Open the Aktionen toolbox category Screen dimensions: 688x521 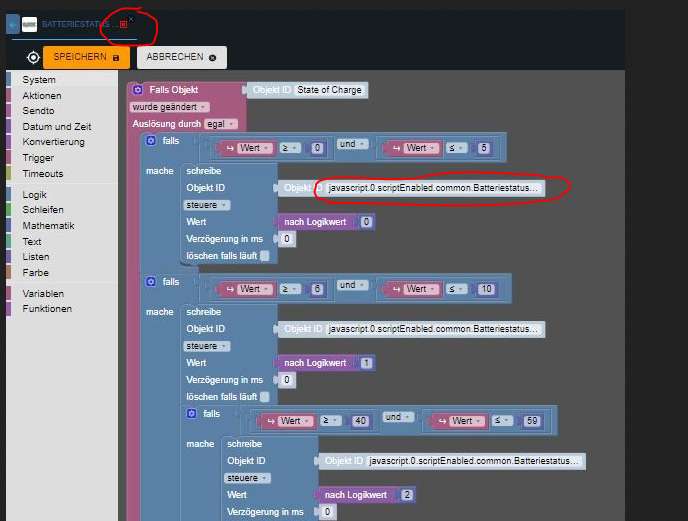tap(42, 96)
